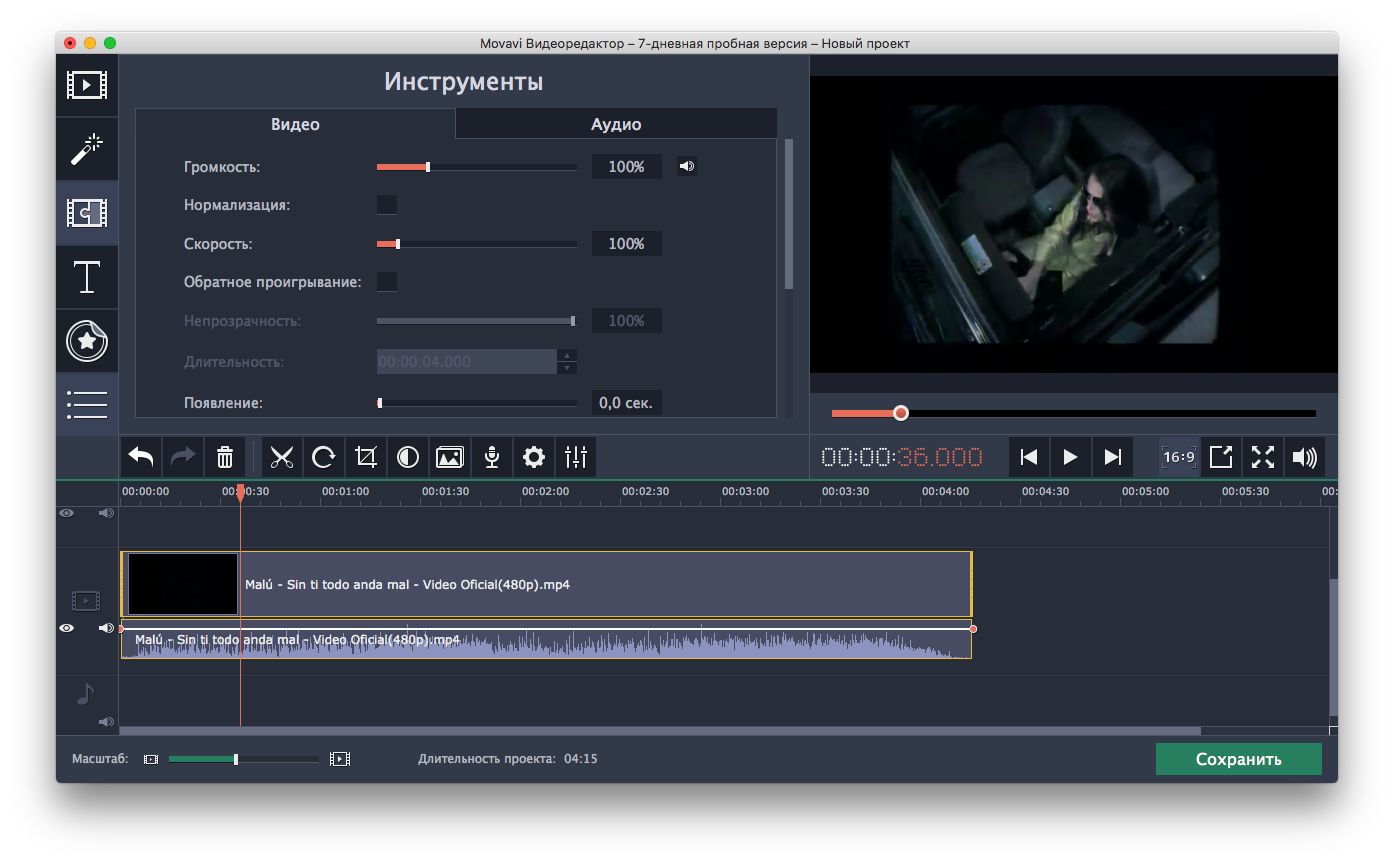
Task: Click the Масштаб zoom slider
Action: (x=244, y=759)
